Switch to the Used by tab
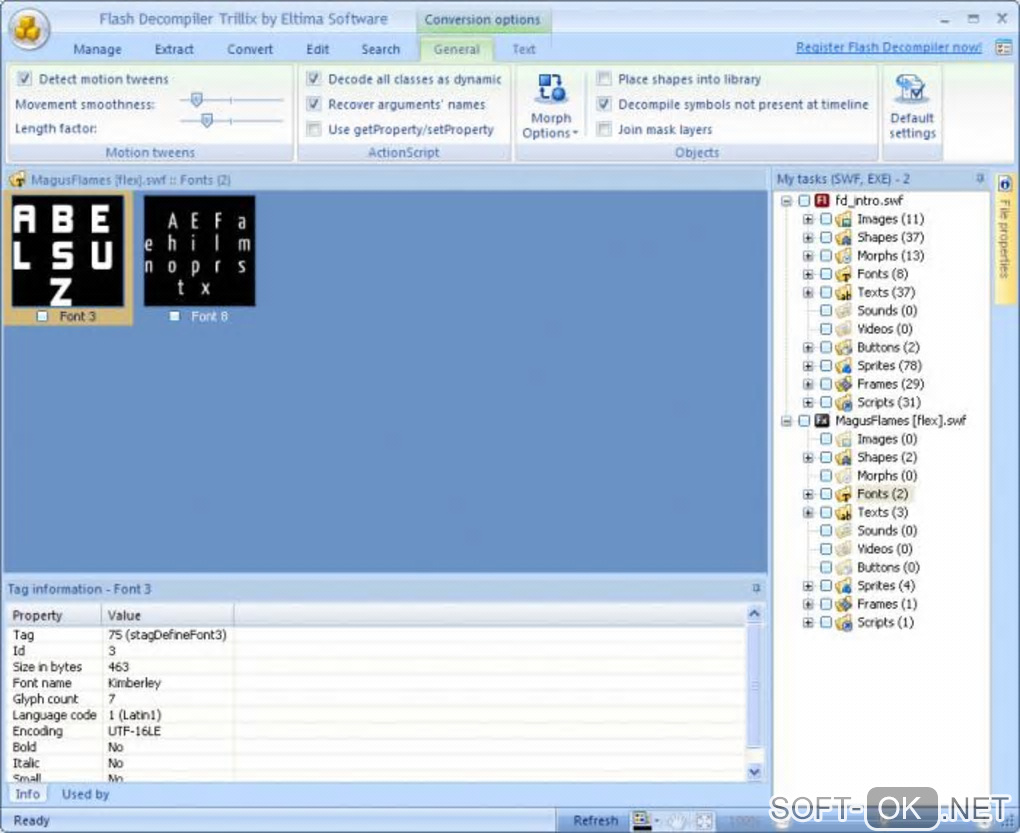The width and height of the screenshot is (1020, 833). point(85,794)
